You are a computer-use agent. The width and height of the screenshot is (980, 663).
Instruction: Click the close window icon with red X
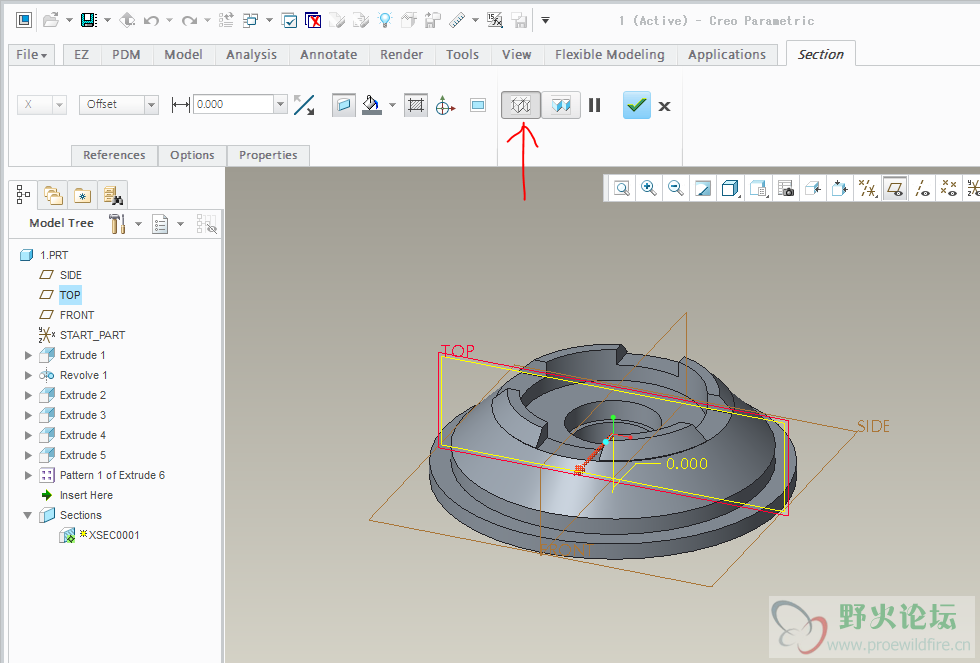313,21
